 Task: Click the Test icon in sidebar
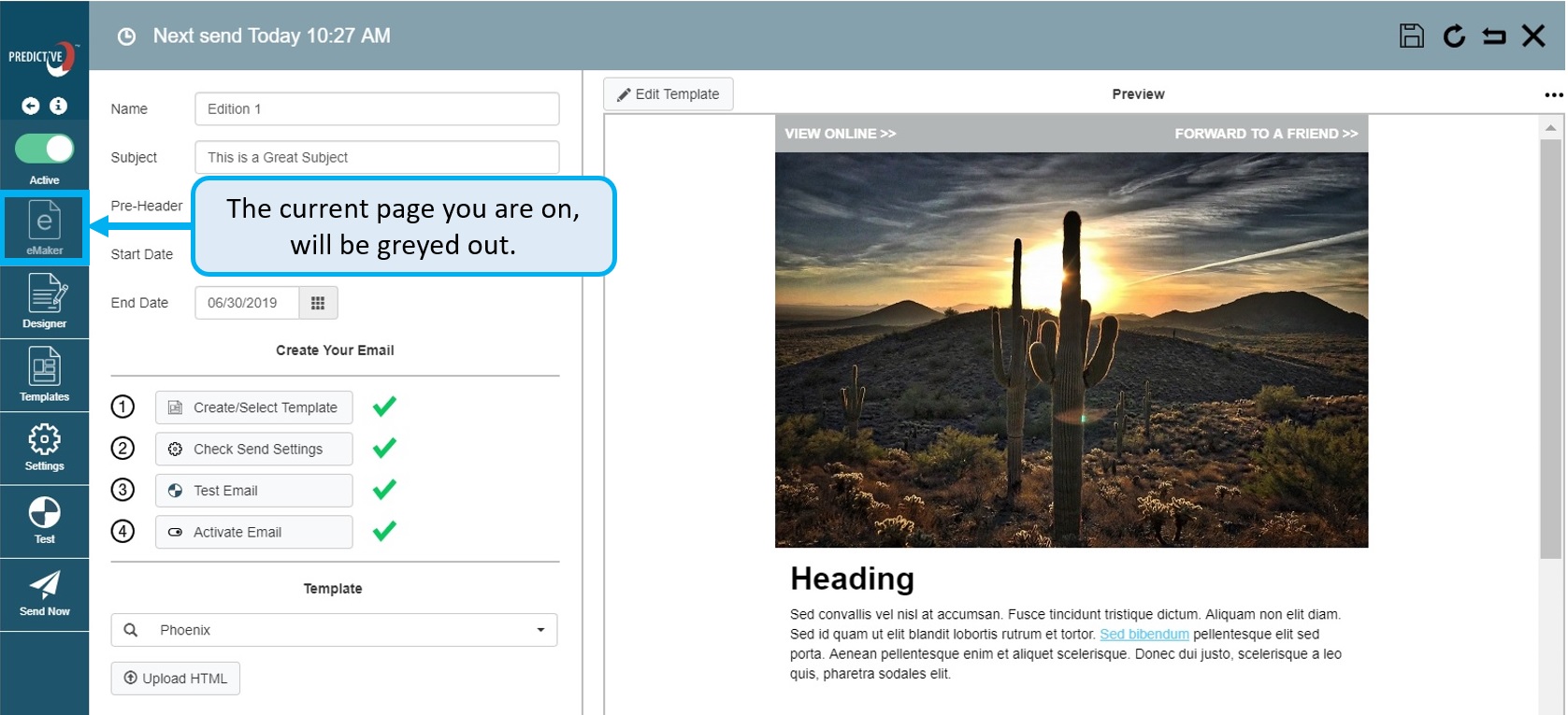(44, 519)
